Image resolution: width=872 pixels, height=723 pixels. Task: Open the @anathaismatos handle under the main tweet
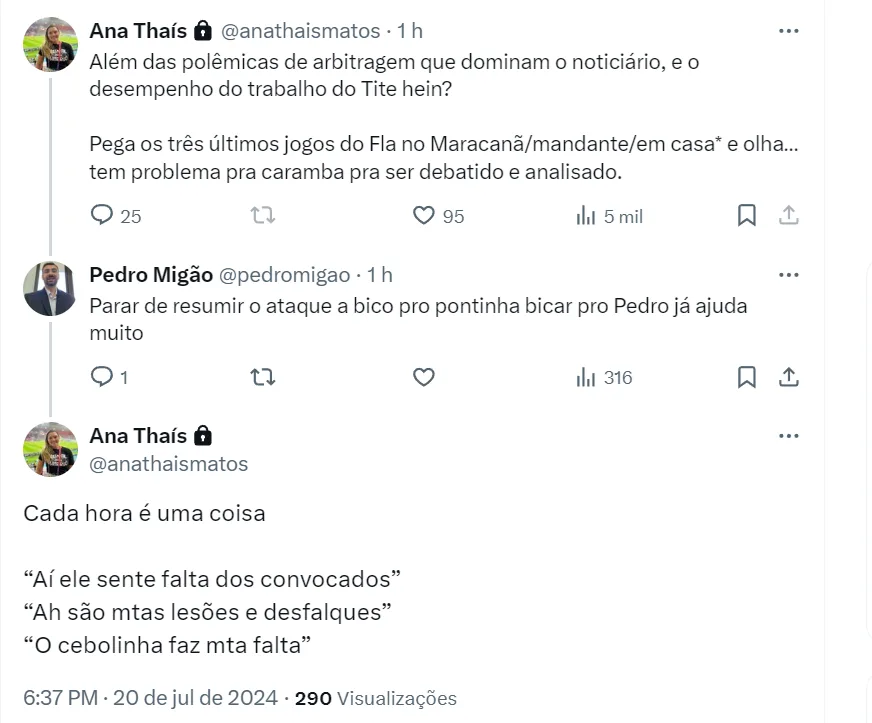point(169,464)
